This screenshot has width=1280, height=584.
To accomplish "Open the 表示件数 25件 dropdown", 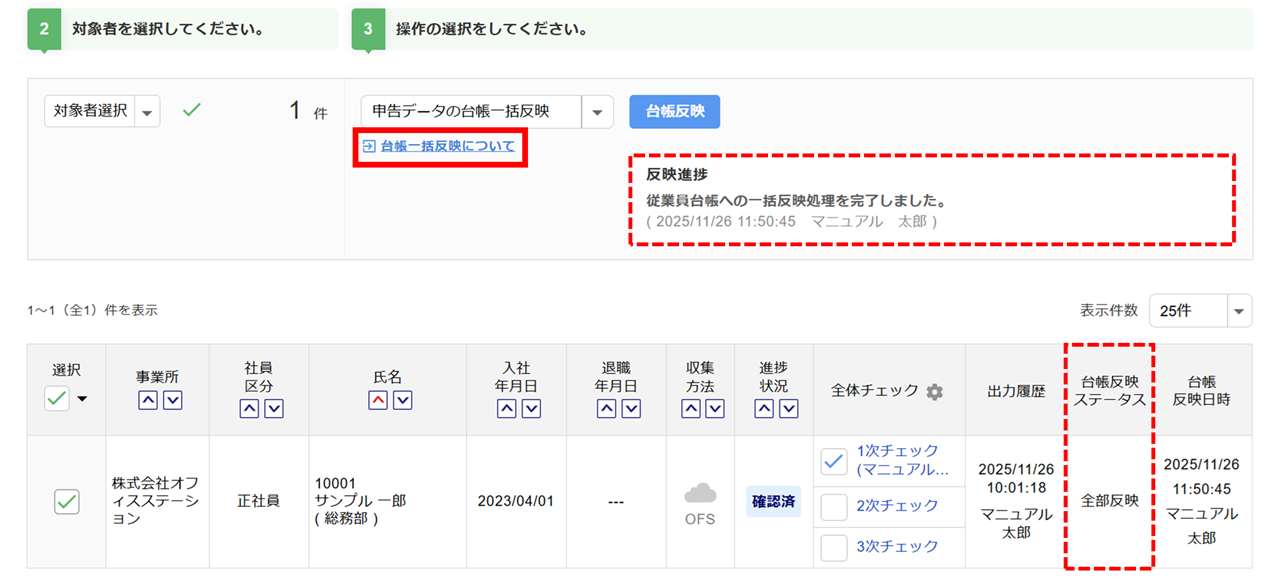I will 1239,311.
